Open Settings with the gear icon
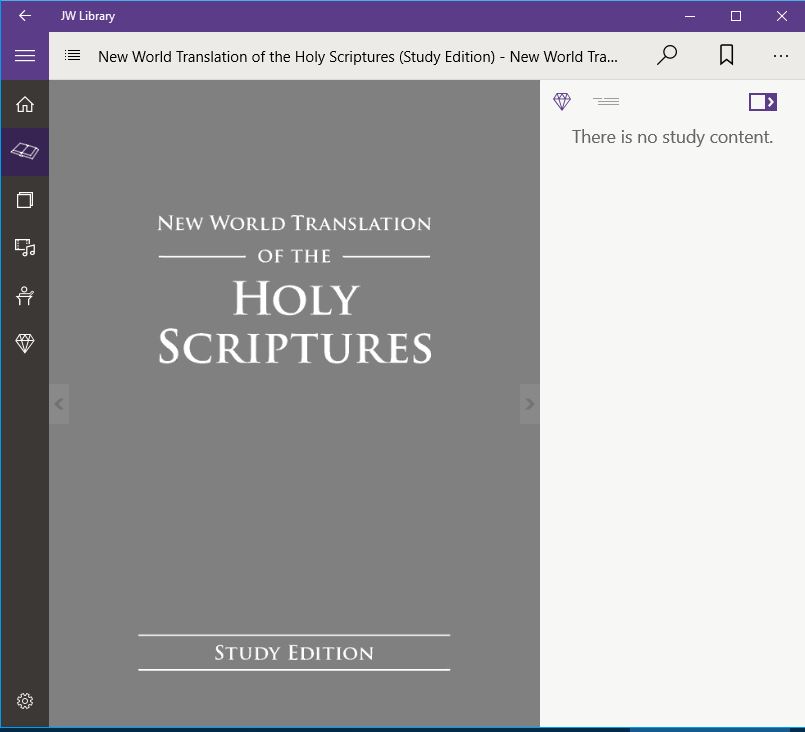This screenshot has width=805, height=732. (x=24, y=701)
